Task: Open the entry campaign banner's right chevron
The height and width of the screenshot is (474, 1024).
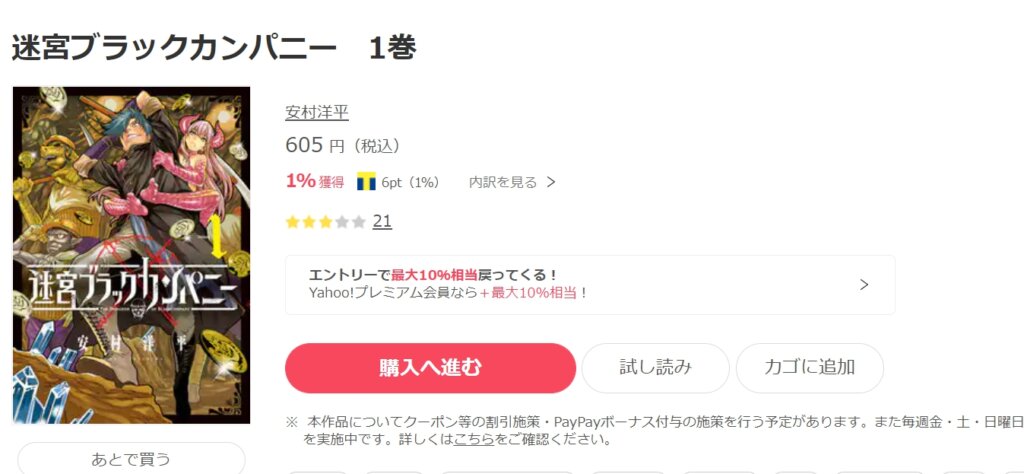Action: point(864,285)
